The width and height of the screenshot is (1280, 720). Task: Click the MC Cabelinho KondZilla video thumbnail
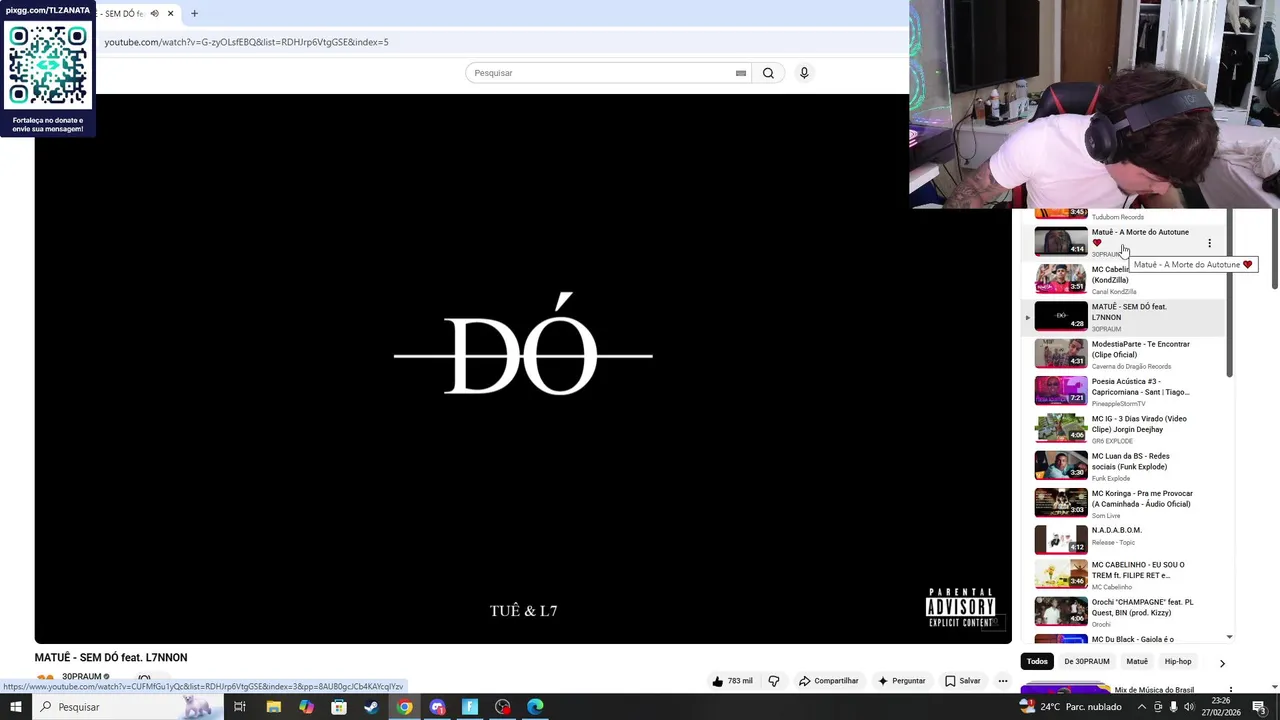tap(1061, 279)
